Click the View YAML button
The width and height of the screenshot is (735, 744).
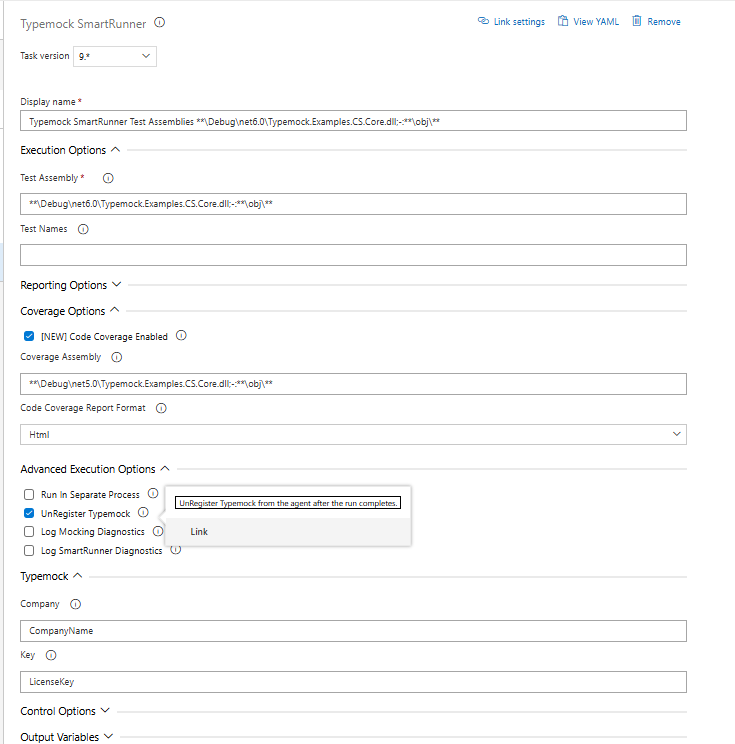[x=587, y=22]
